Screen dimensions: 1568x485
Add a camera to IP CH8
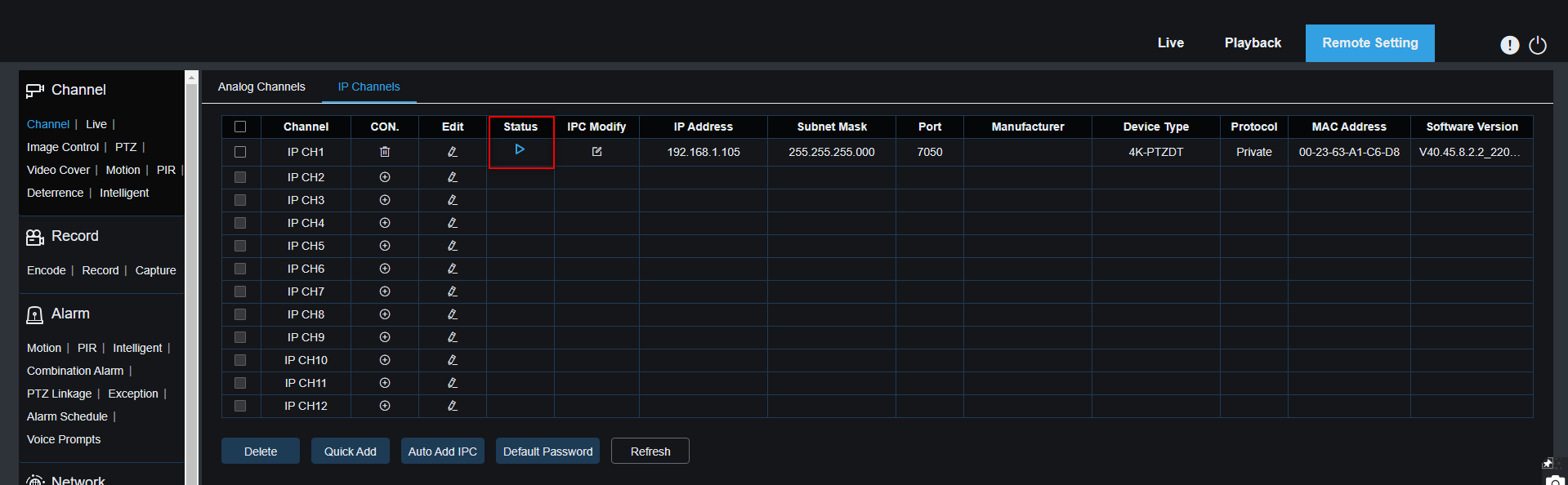385,314
